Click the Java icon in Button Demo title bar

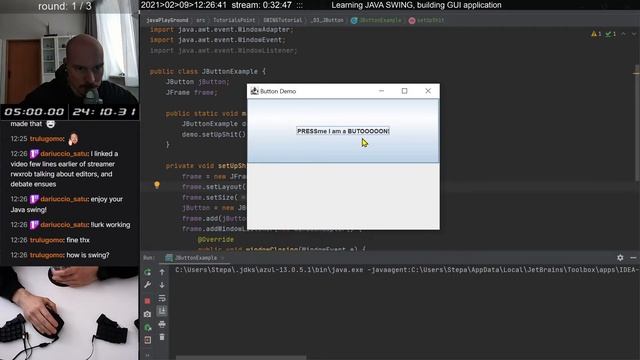(x=254, y=91)
